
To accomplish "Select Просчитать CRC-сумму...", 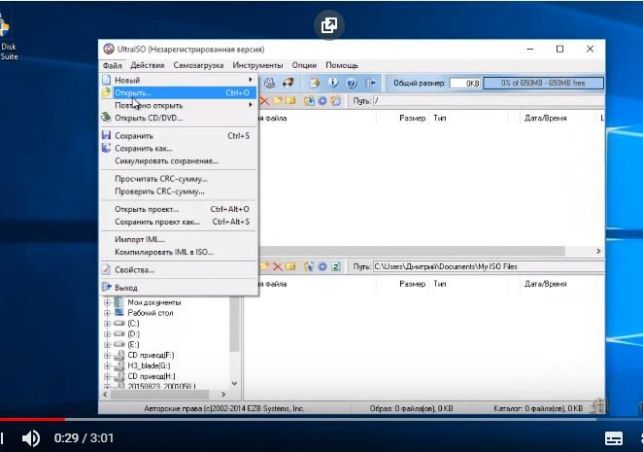I will pos(179,179).
